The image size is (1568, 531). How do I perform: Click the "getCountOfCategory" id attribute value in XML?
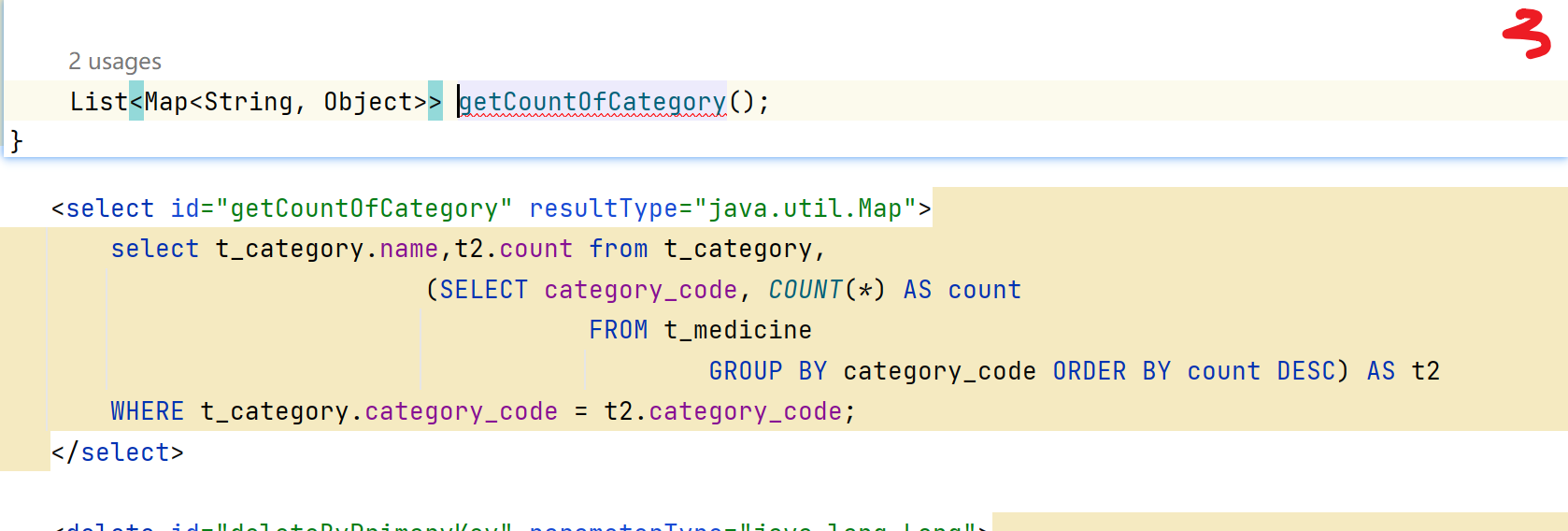click(x=363, y=208)
